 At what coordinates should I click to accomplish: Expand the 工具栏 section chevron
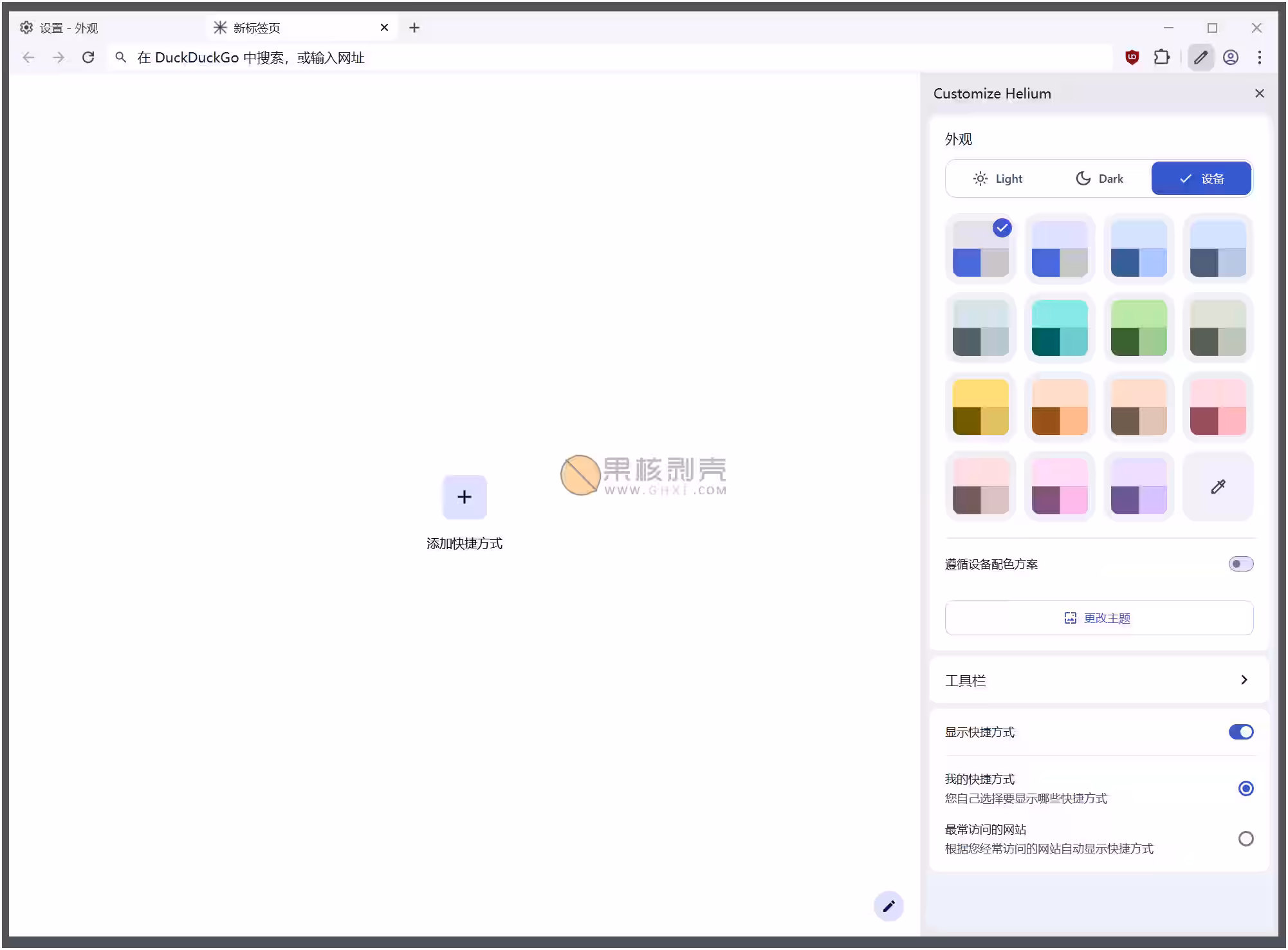(1244, 680)
